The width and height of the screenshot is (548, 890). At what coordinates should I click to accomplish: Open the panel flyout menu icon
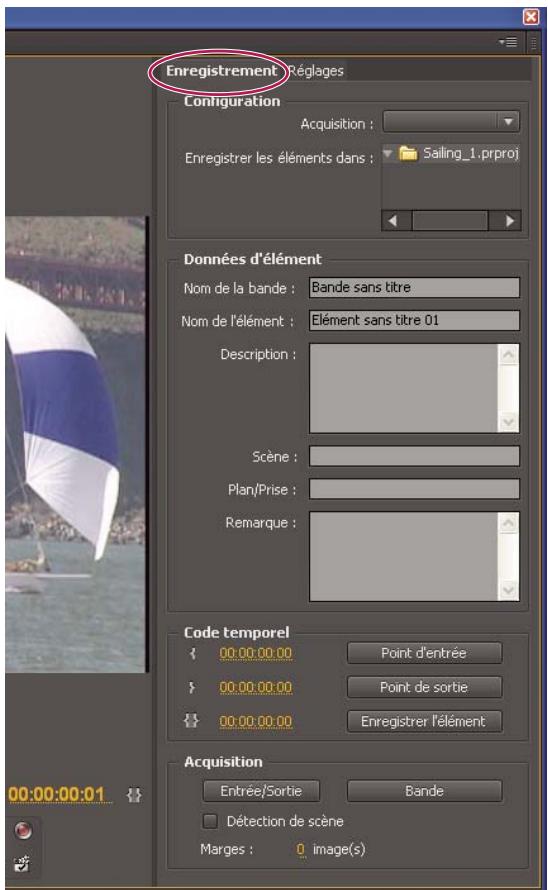pos(508,42)
